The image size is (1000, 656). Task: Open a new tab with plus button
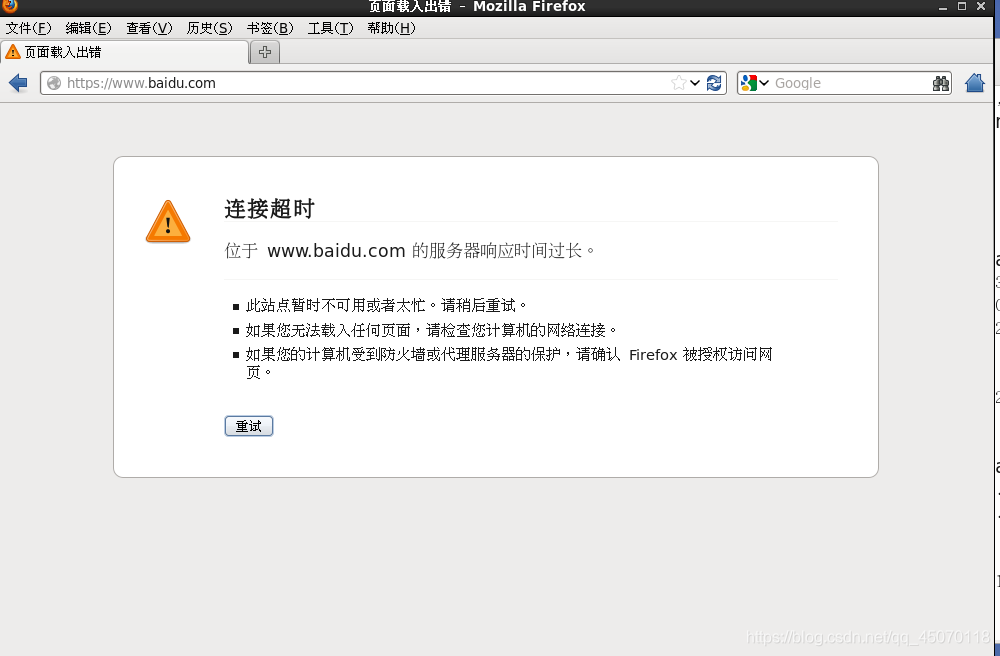click(x=265, y=52)
